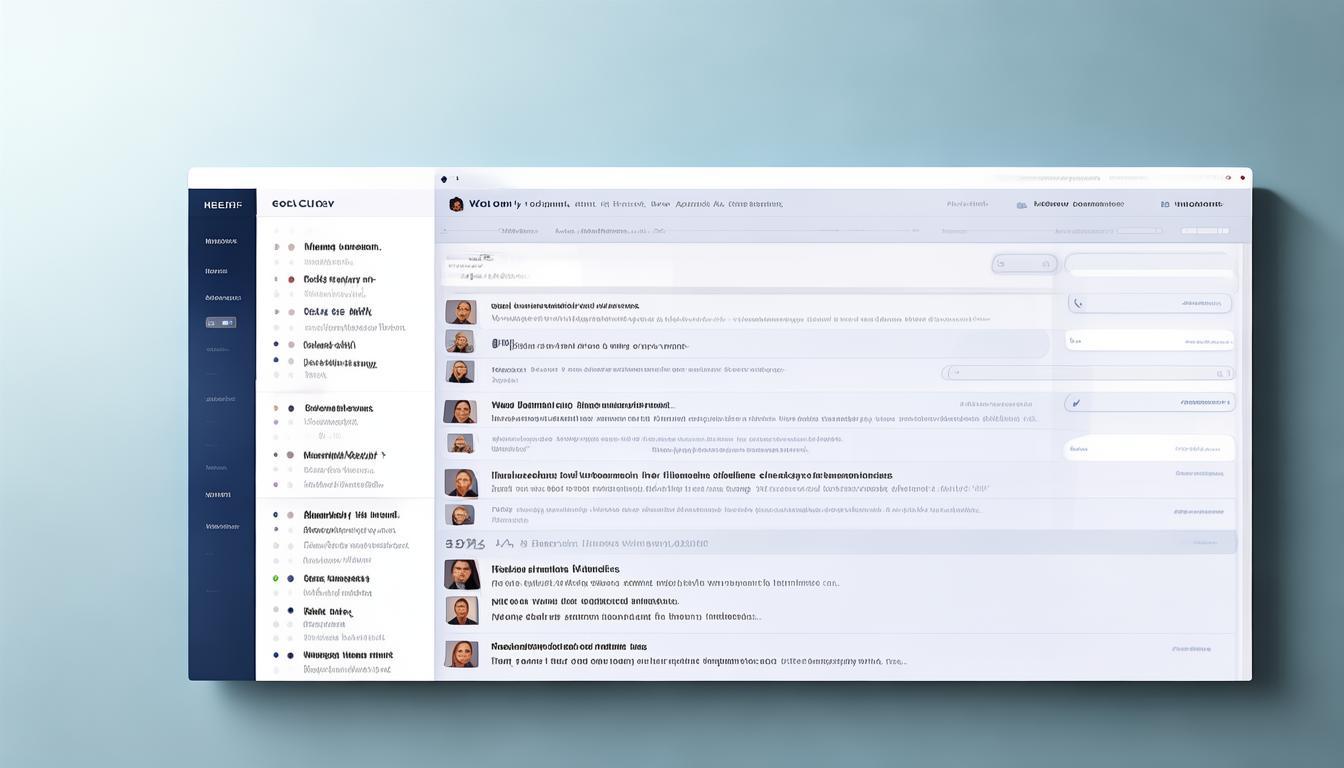The width and height of the screenshot is (1344, 768).
Task: Click the small dark icon on the top tab strip
Action: [444, 179]
